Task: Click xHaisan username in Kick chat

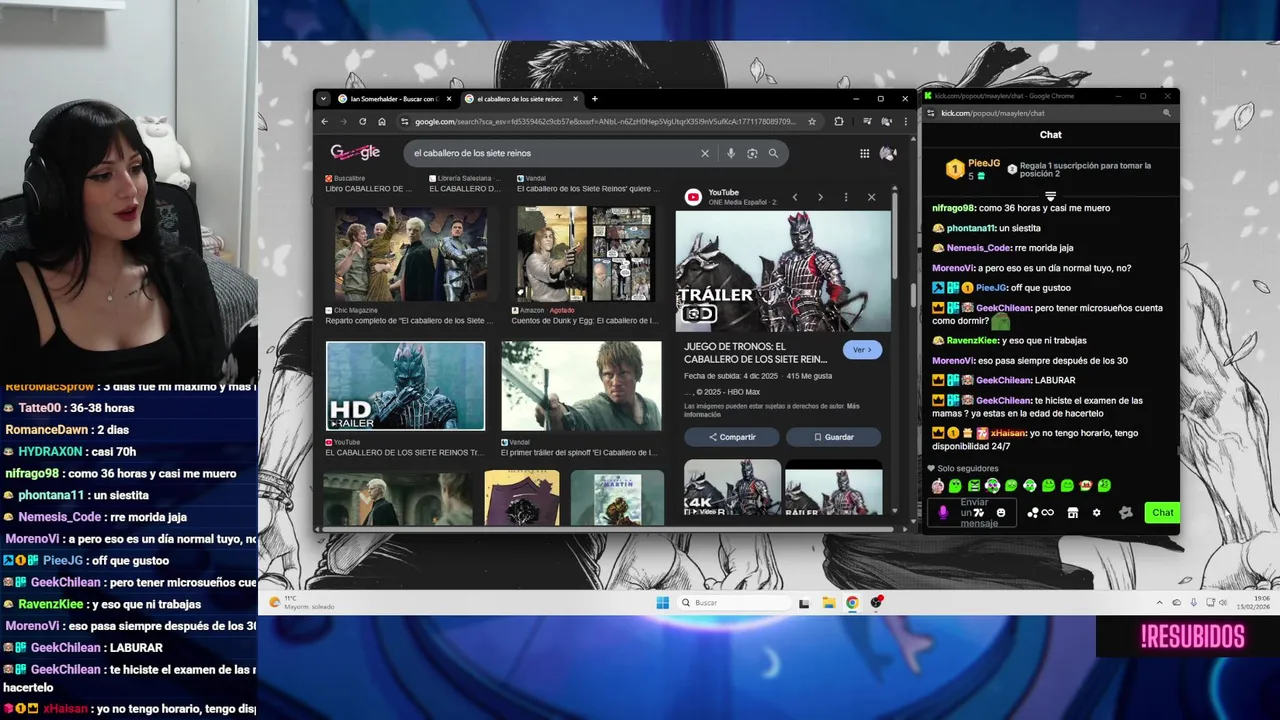Action: pos(1008,433)
